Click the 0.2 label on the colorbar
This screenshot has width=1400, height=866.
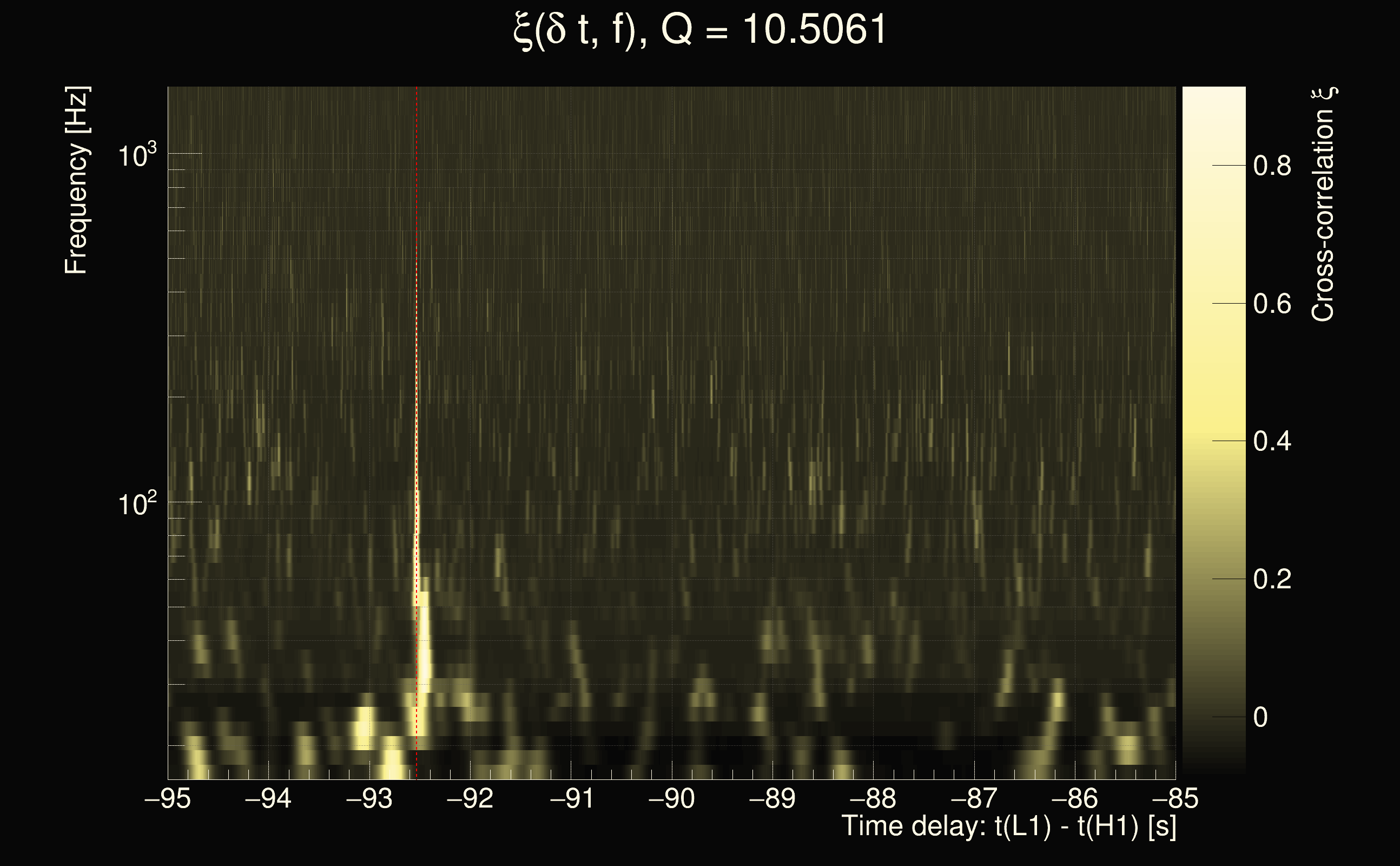click(1272, 580)
